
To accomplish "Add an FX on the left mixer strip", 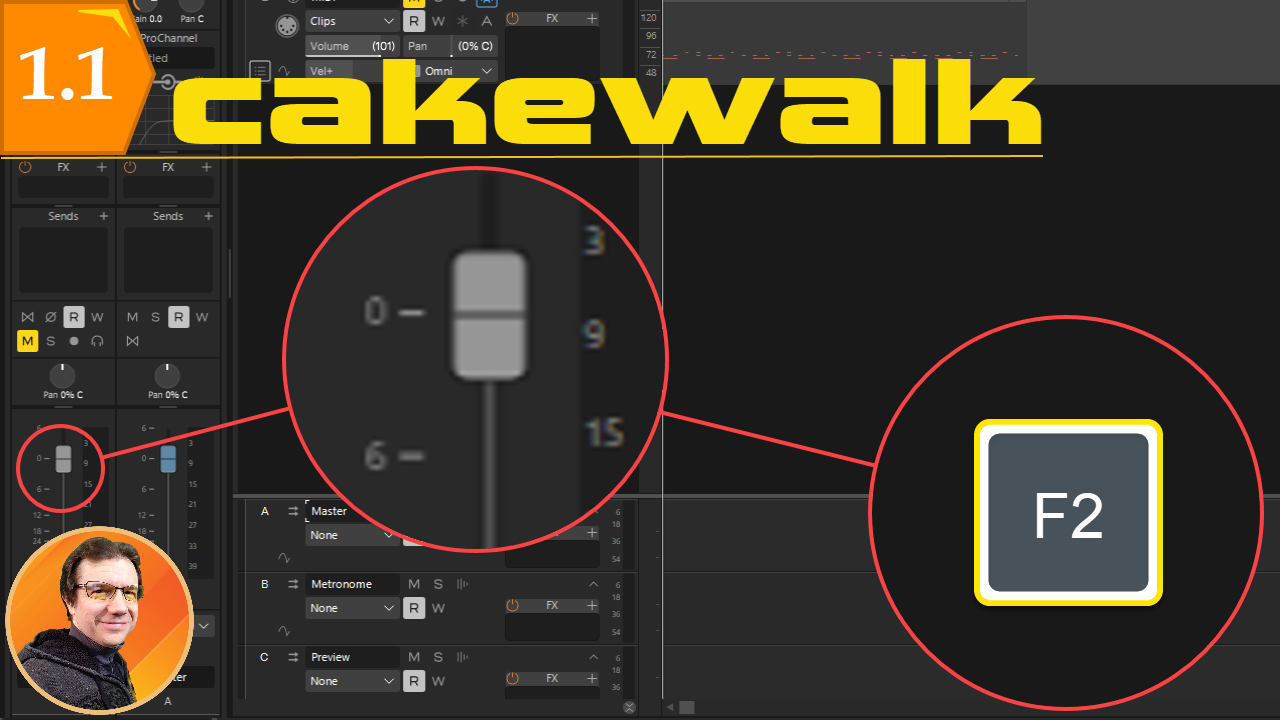I will click(101, 167).
